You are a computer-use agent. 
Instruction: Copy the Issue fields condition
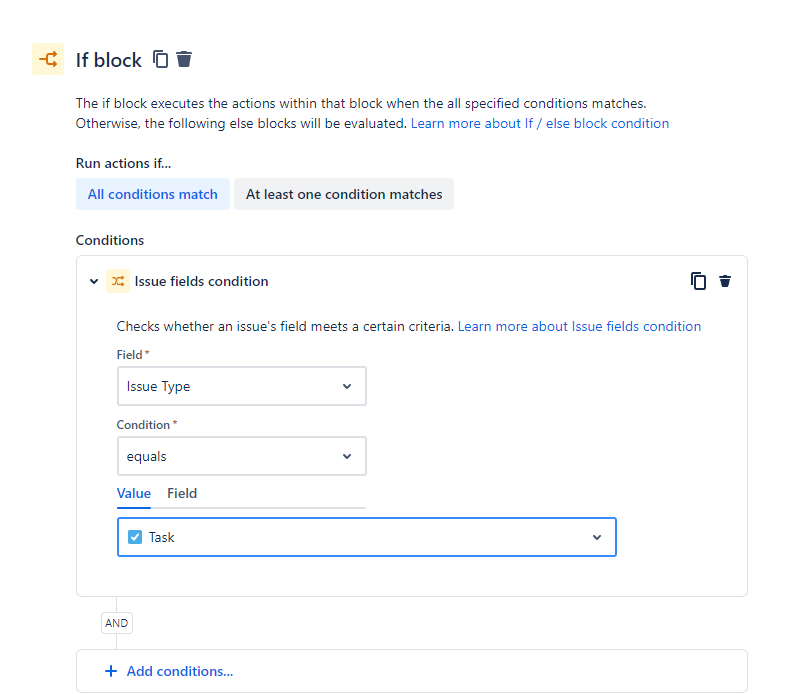click(698, 281)
